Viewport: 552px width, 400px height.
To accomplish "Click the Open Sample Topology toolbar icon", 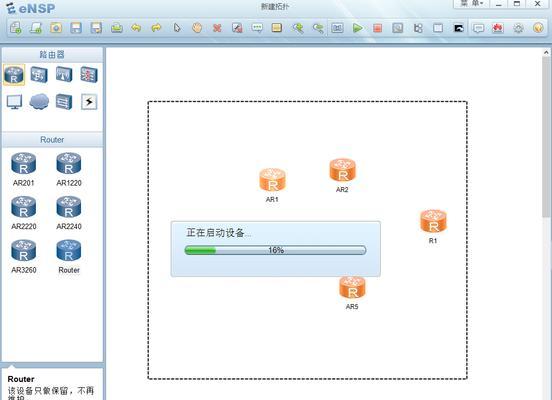I will point(36,28).
